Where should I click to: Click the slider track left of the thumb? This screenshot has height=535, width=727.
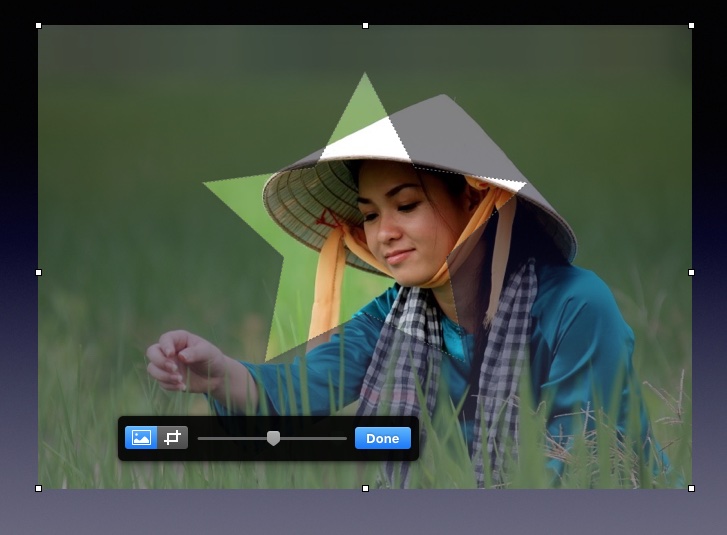coord(232,438)
